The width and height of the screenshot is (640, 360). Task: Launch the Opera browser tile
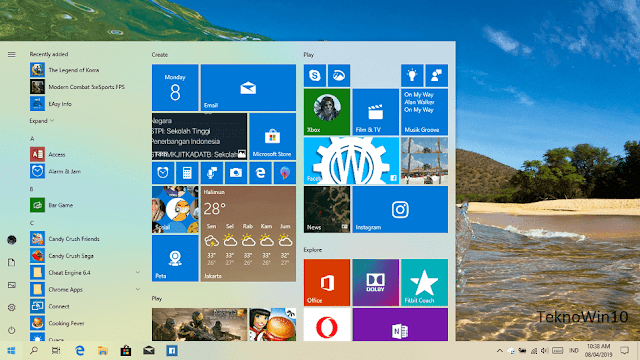[327, 324]
